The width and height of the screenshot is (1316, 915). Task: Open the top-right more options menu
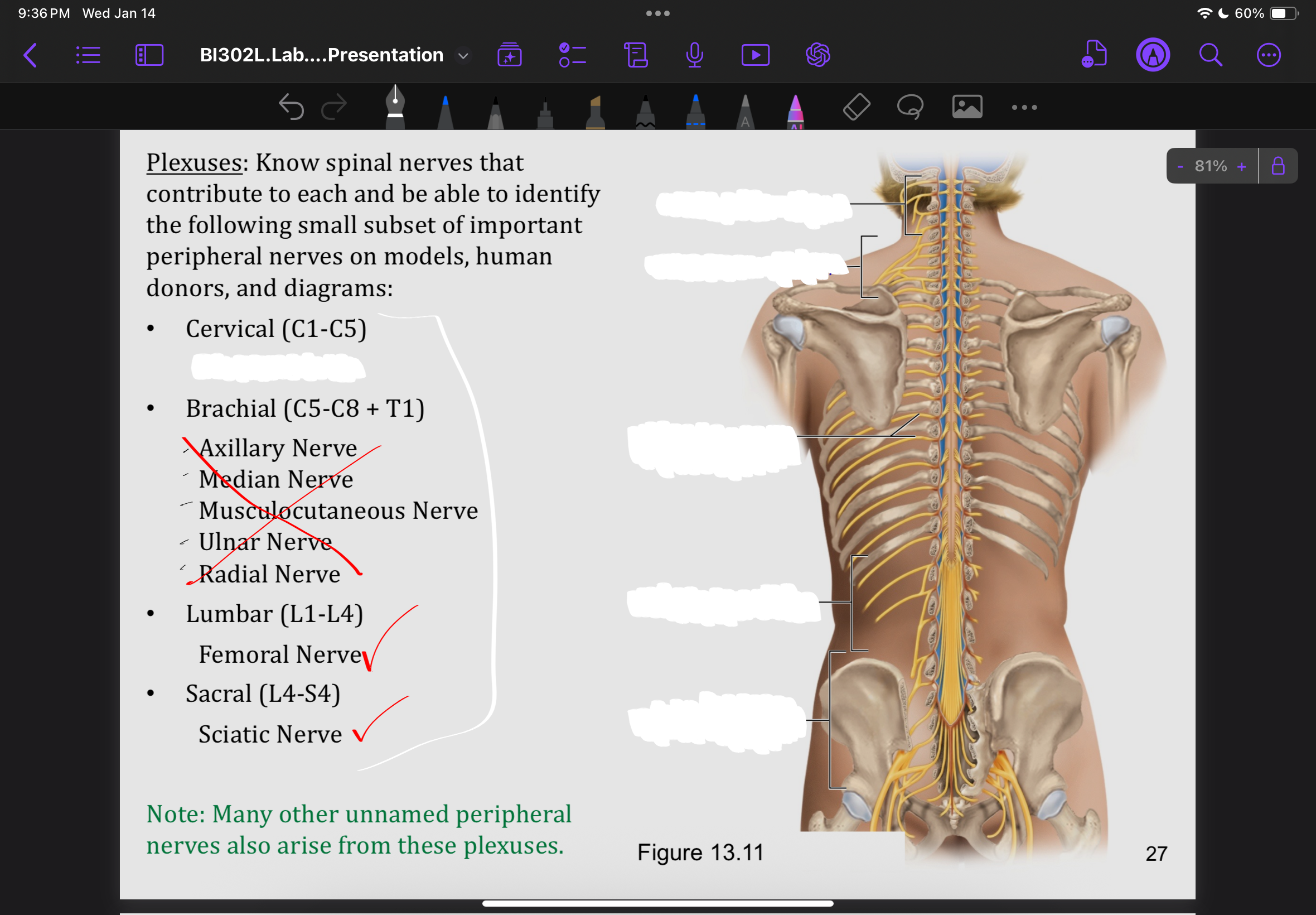pyautogui.click(x=1270, y=55)
